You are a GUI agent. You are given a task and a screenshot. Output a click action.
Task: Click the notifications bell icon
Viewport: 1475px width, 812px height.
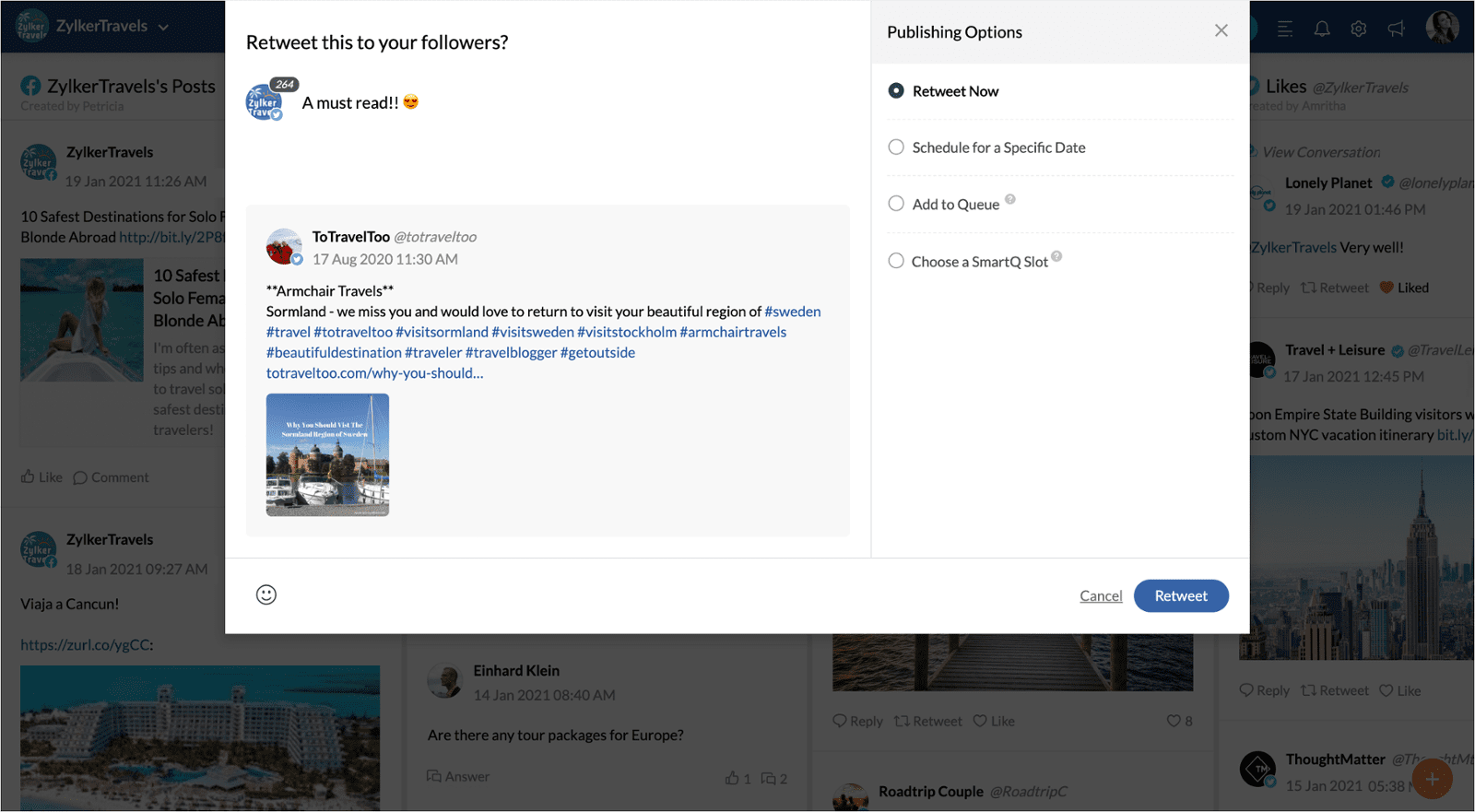click(1321, 29)
